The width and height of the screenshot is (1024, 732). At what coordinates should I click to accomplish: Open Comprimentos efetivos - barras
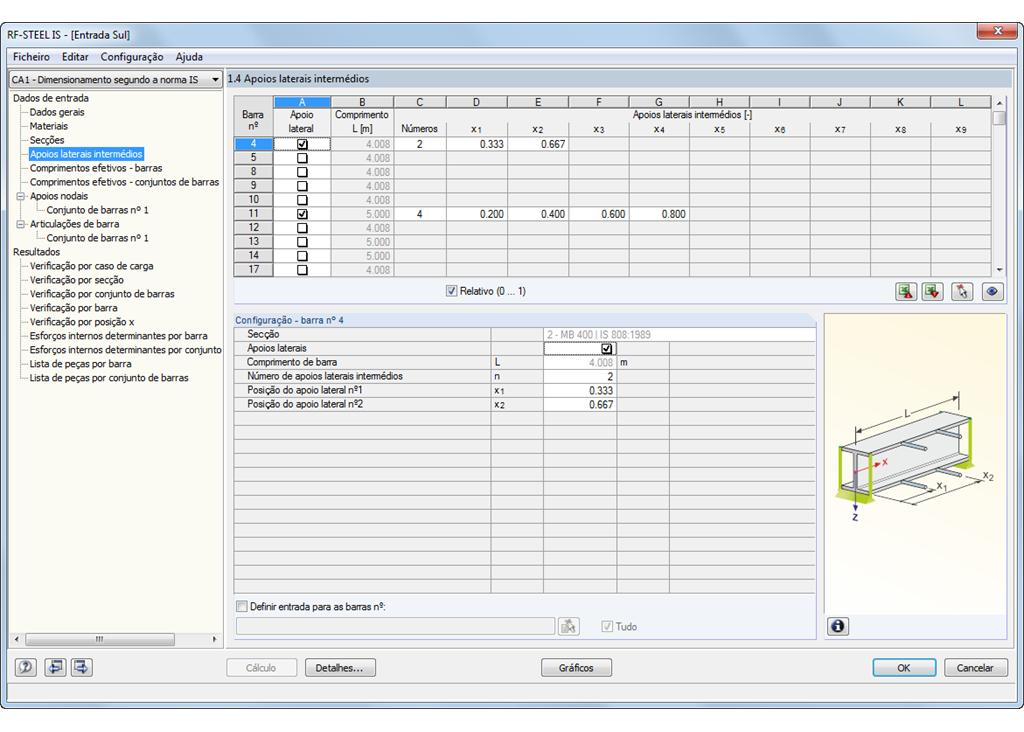click(x=96, y=168)
